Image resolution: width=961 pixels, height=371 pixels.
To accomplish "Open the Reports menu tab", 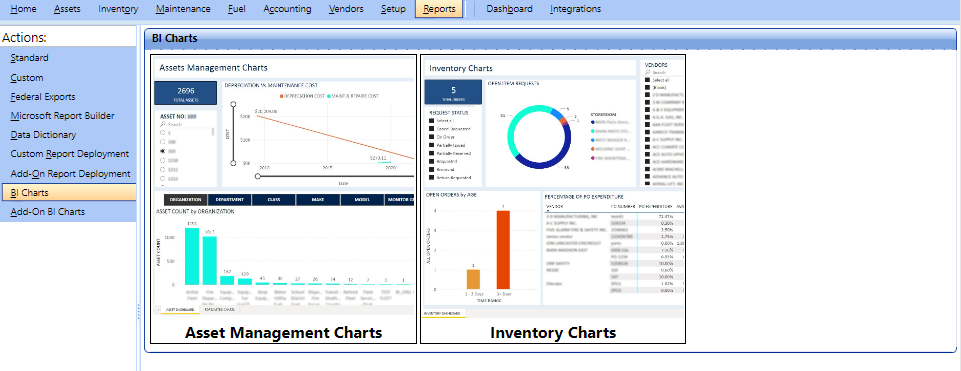I will (439, 9).
